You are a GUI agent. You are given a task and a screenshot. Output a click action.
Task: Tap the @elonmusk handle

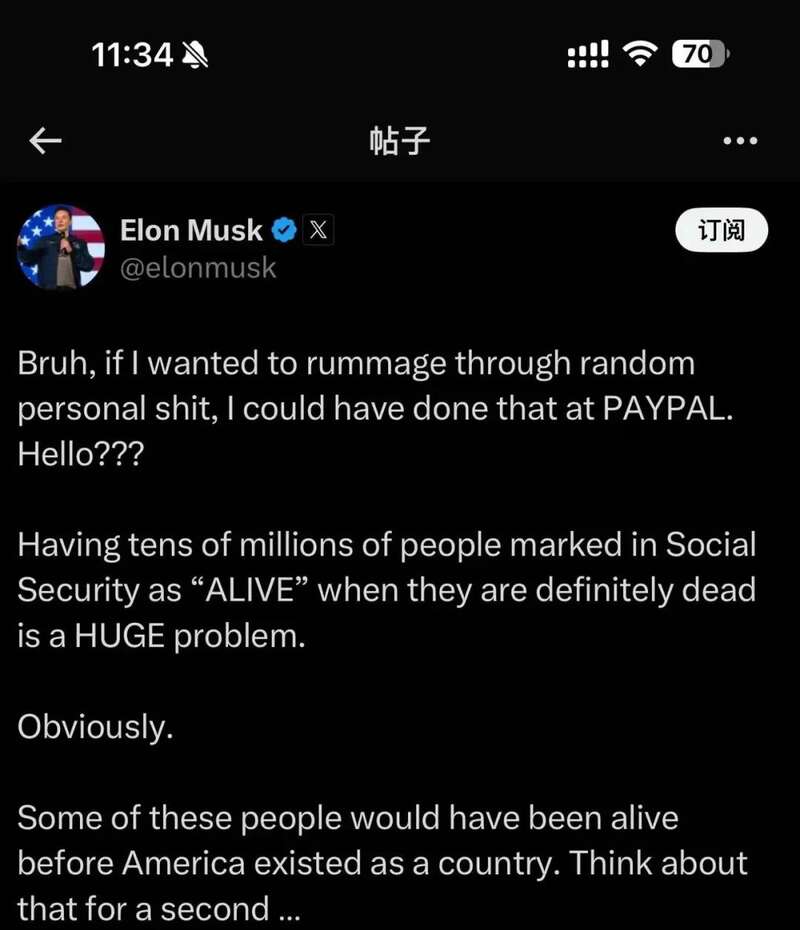[198, 268]
